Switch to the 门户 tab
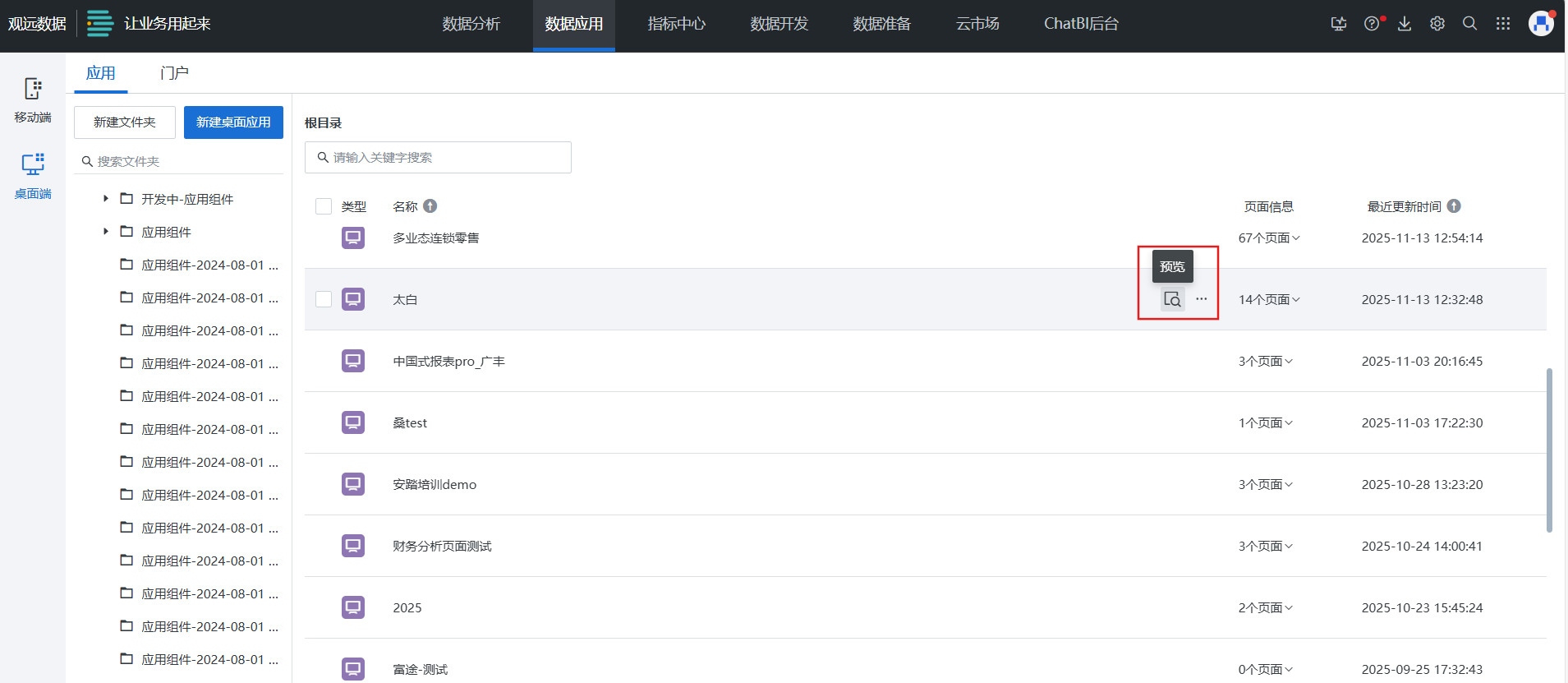This screenshot has width=1568, height=683. pyautogui.click(x=174, y=73)
